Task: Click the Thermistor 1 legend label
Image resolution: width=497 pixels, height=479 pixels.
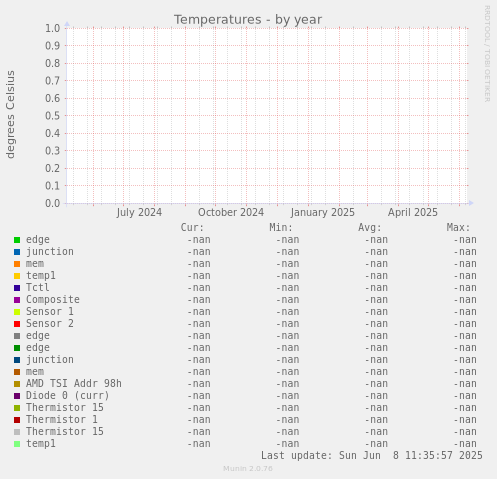Action: pyautogui.click(x=62, y=419)
